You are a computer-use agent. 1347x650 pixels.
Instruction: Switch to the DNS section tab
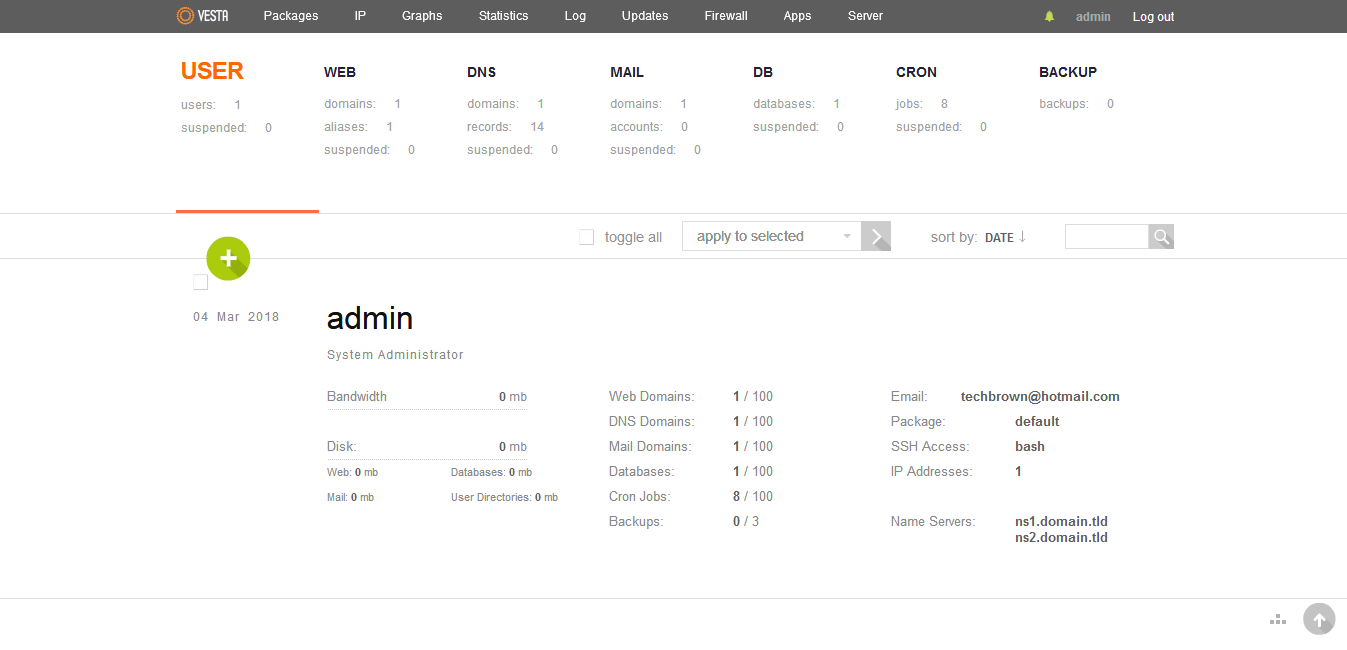tap(481, 72)
